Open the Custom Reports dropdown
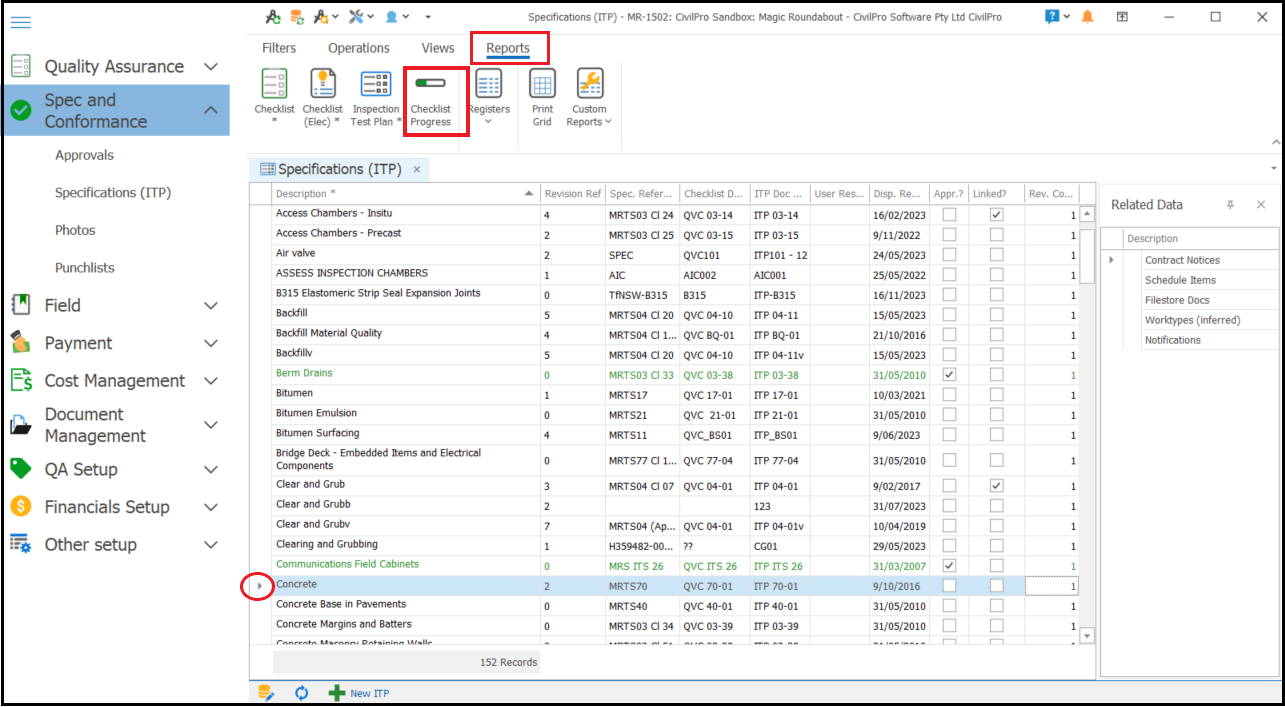This screenshot has height=707, width=1285. point(590,99)
